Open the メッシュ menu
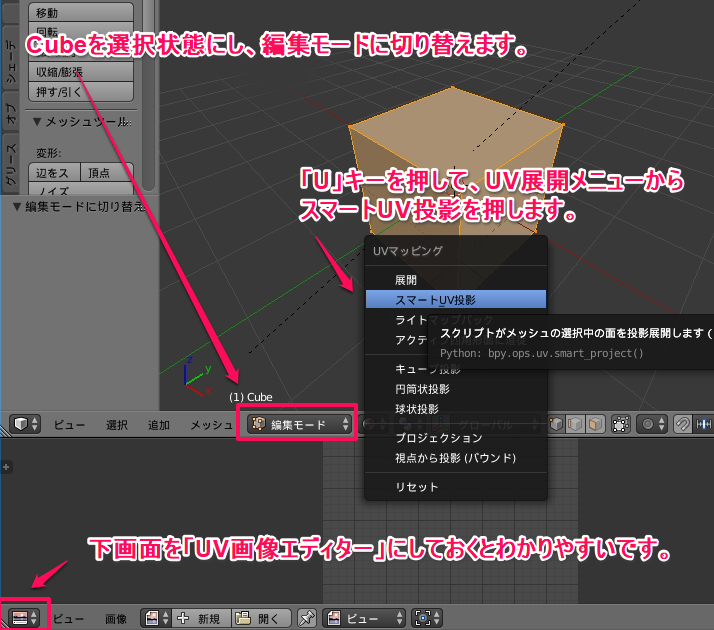The width and height of the screenshot is (714, 630). pos(212,425)
